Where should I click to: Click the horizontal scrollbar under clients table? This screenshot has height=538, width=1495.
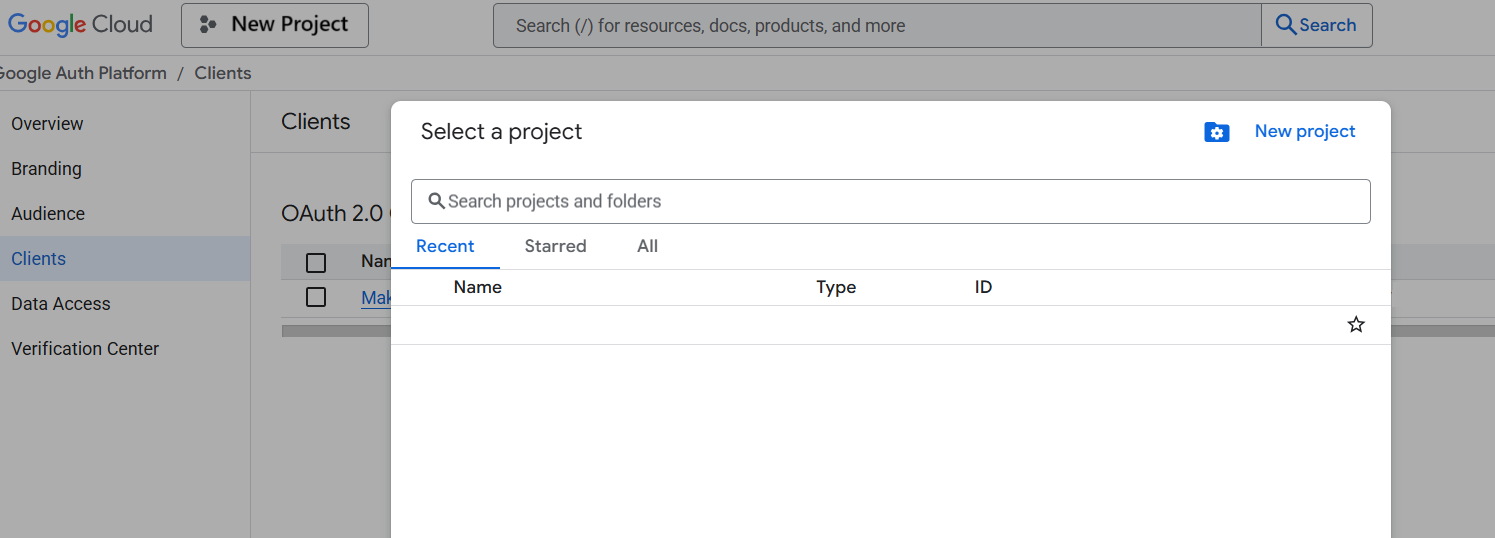336,330
